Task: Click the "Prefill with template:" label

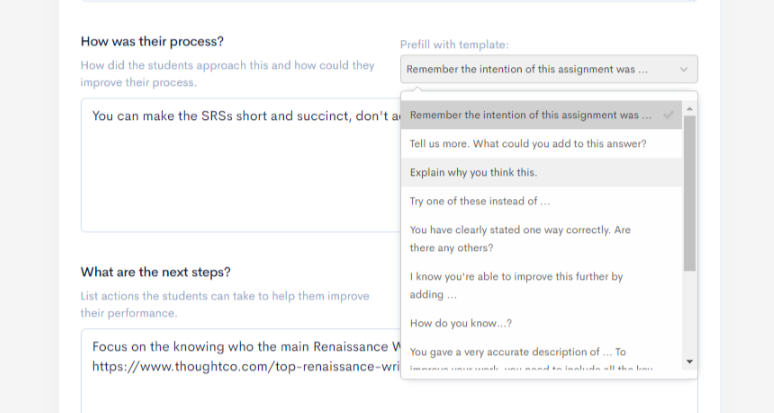Action: point(454,45)
